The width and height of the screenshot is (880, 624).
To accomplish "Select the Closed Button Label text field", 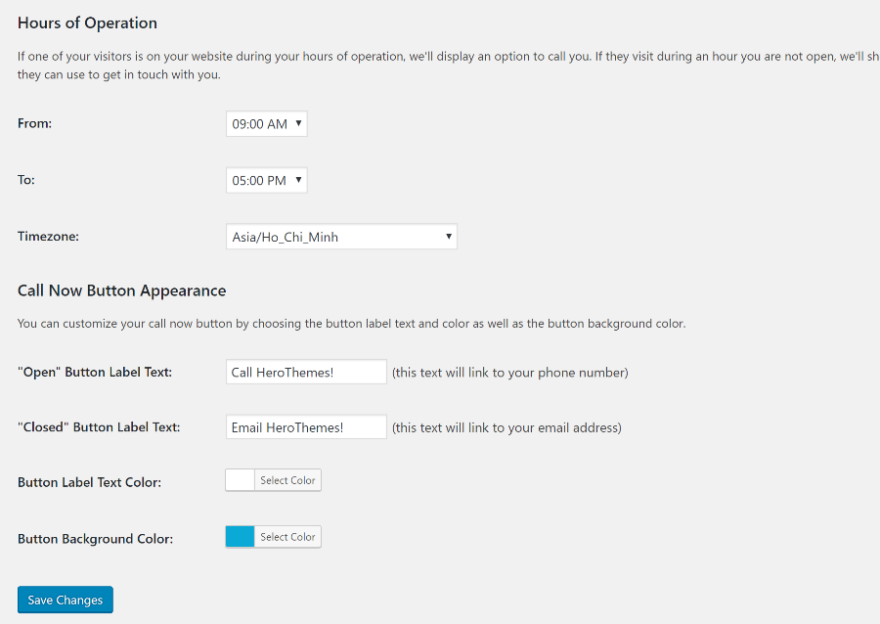I will pos(305,426).
